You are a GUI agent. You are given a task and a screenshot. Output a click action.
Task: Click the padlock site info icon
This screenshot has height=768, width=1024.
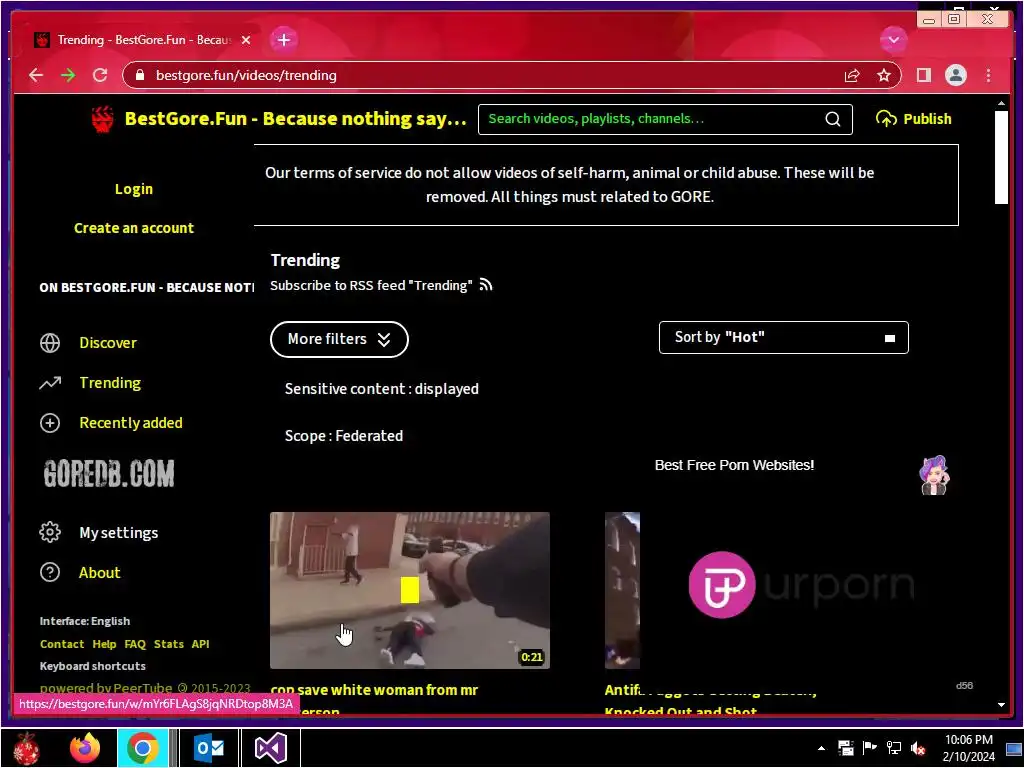[x=139, y=75]
